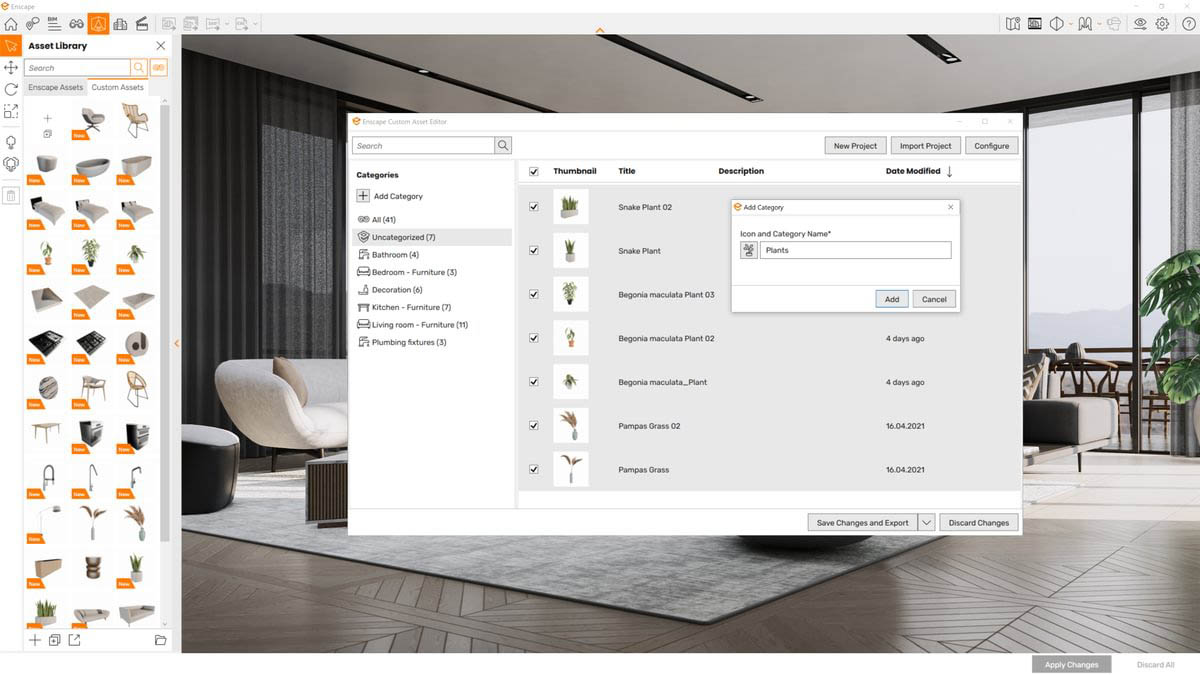Click Add to create Plants category

pyautogui.click(x=891, y=298)
